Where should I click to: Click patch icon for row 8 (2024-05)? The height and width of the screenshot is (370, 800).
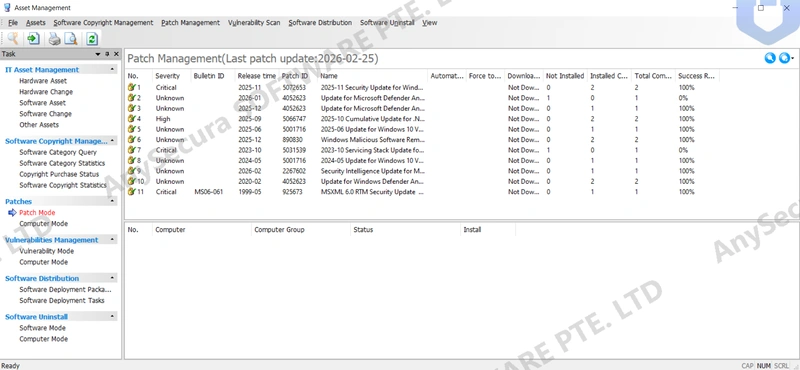coord(132,160)
